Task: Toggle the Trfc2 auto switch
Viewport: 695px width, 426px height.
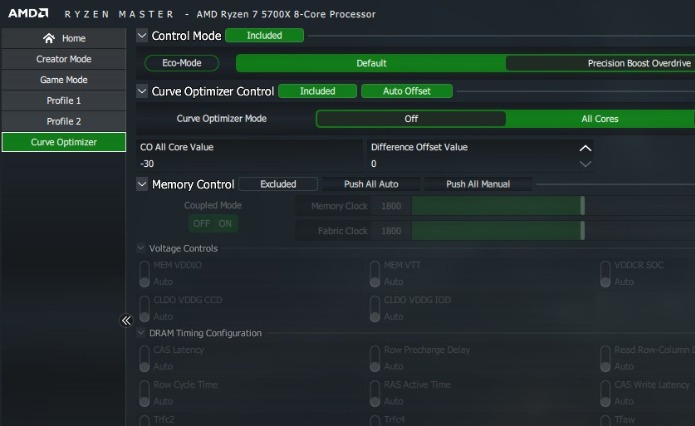Action: click(x=144, y=420)
